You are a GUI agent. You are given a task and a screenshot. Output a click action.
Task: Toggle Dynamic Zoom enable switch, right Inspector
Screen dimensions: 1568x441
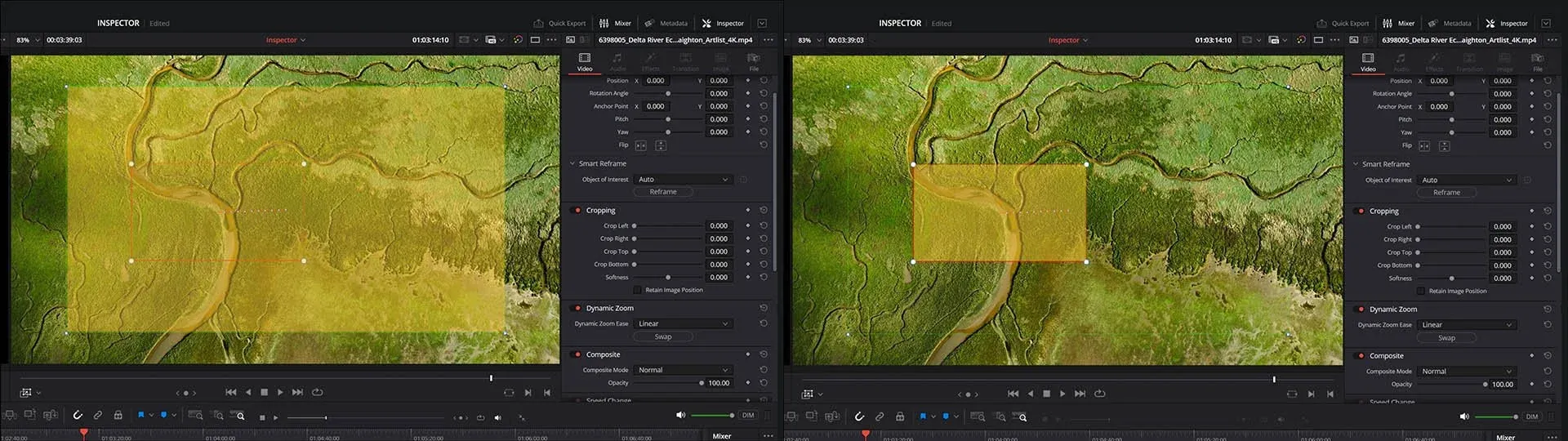pos(1360,309)
